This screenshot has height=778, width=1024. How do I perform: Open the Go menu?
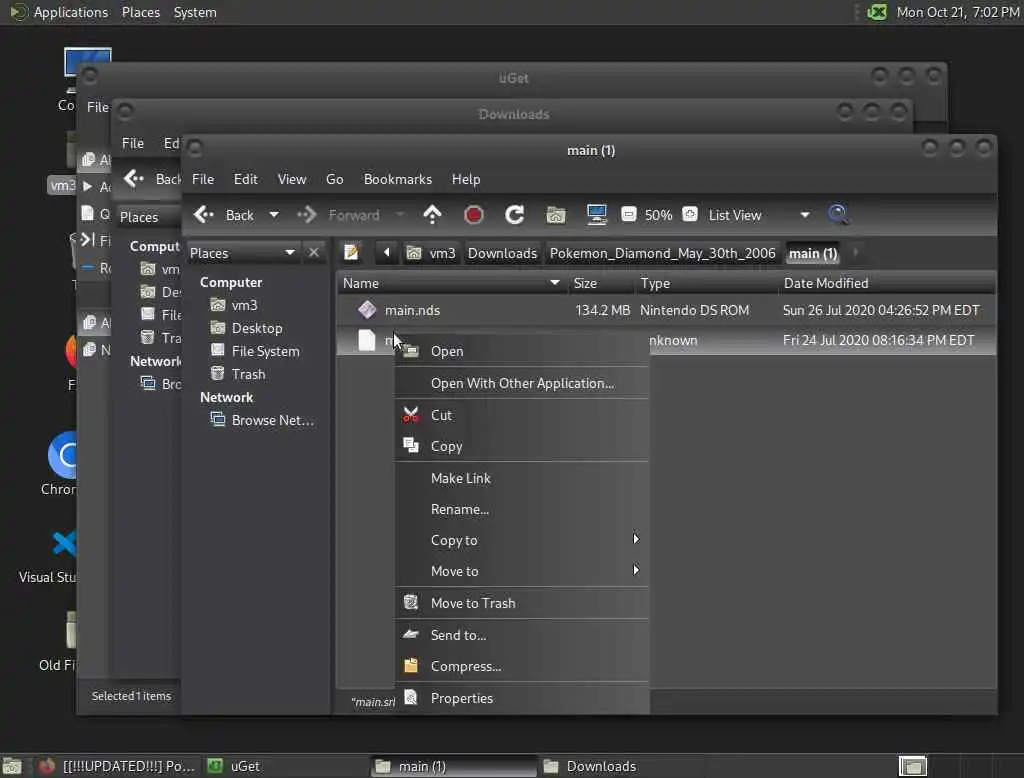click(334, 179)
